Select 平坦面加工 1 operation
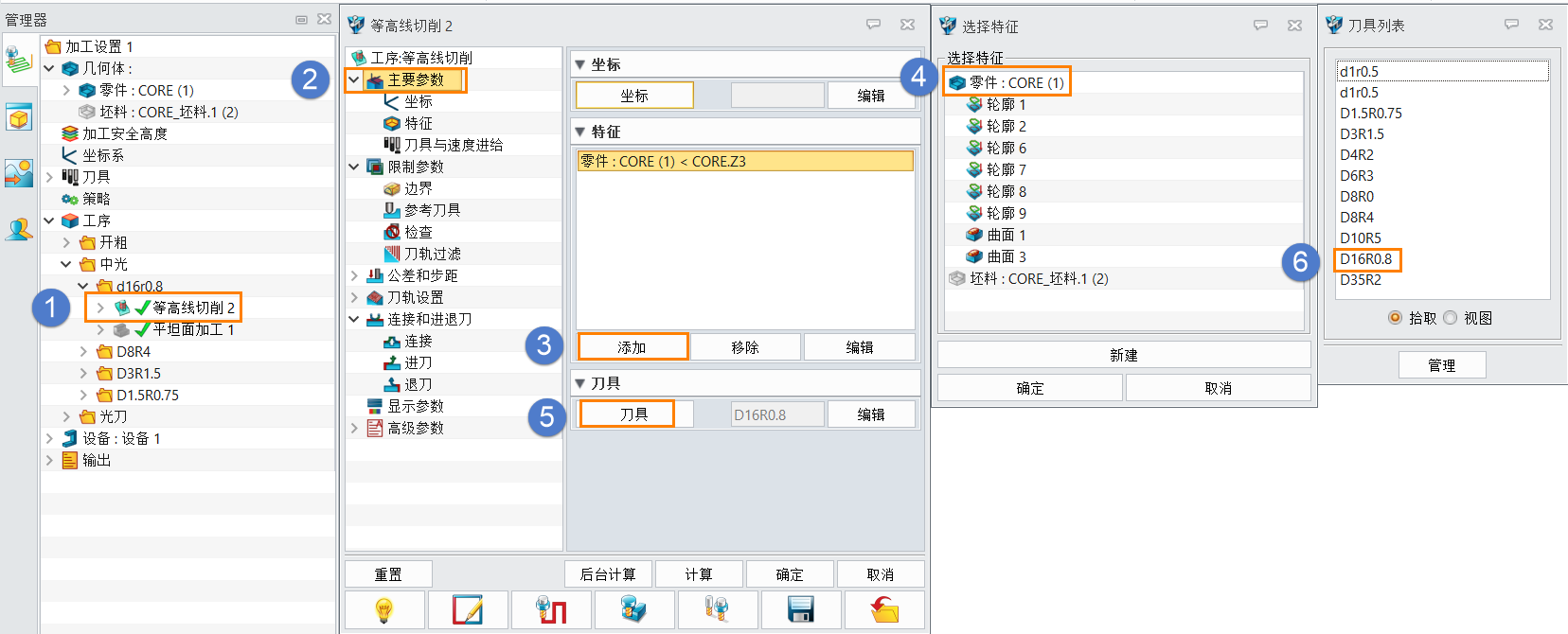1568x634 pixels. (x=193, y=329)
